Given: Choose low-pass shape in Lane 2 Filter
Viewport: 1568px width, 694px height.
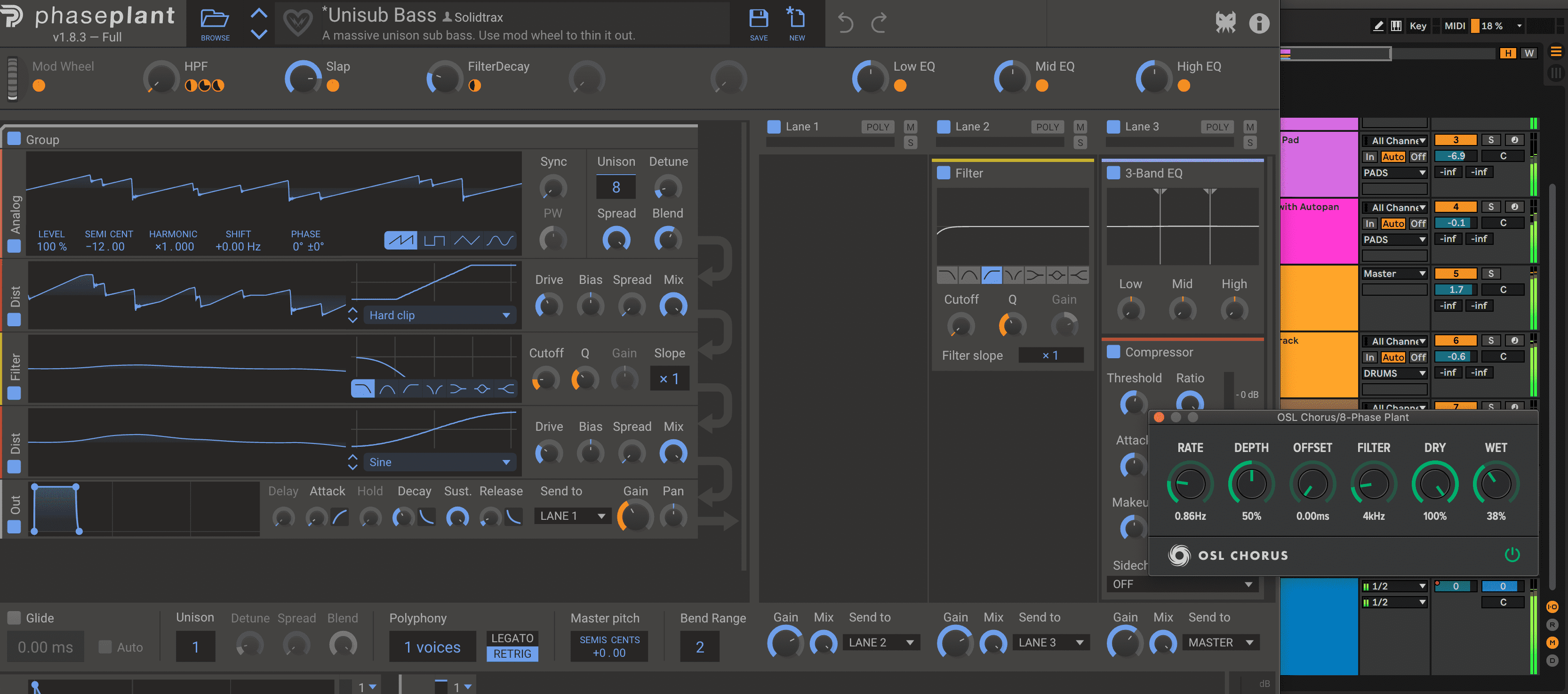Looking at the screenshot, I should pyautogui.click(x=947, y=276).
